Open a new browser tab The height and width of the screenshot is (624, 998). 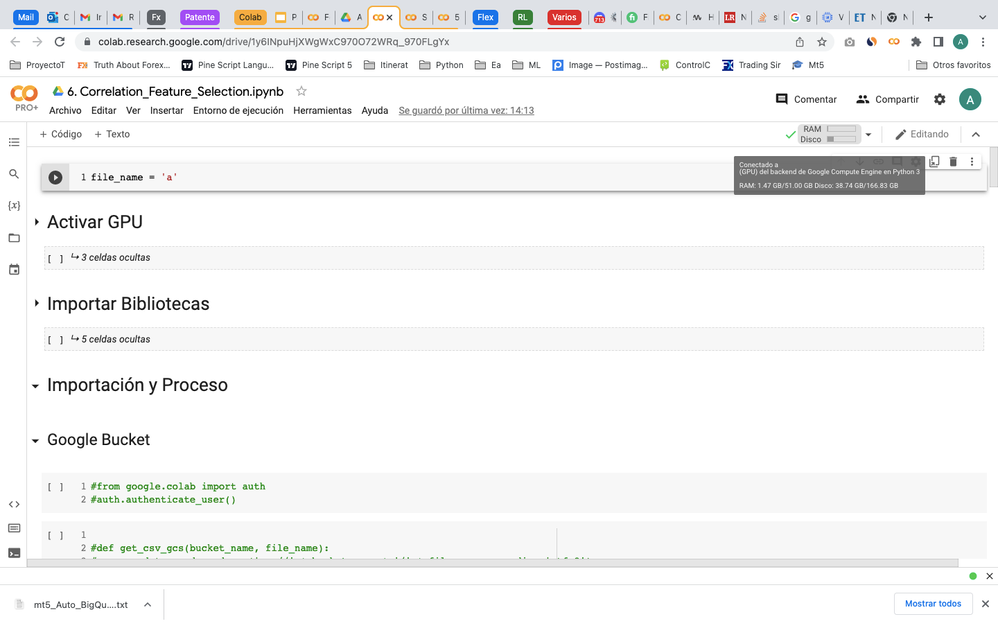tap(929, 17)
